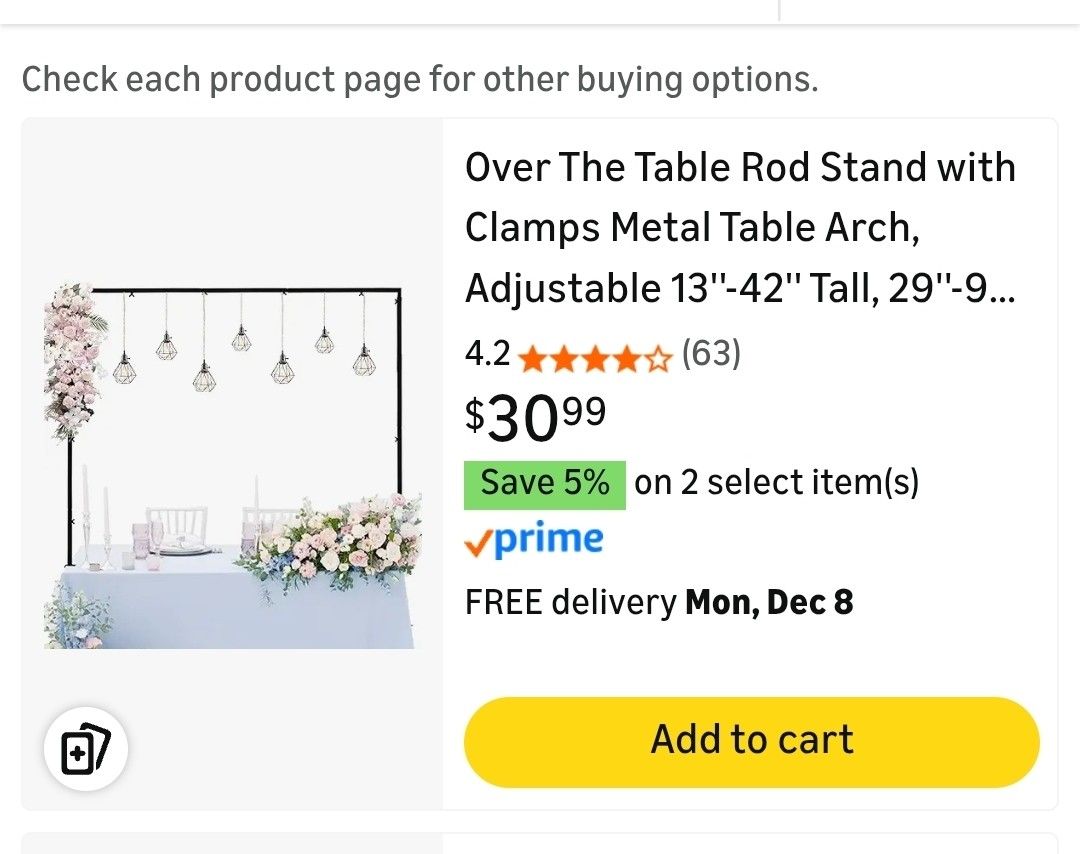Open the review count (63) details
The image size is (1080, 854).
tap(711, 354)
